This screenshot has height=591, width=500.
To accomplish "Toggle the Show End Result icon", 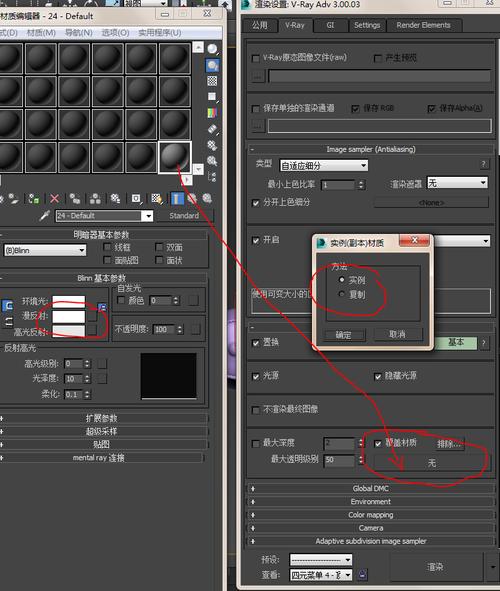I will (x=177, y=199).
